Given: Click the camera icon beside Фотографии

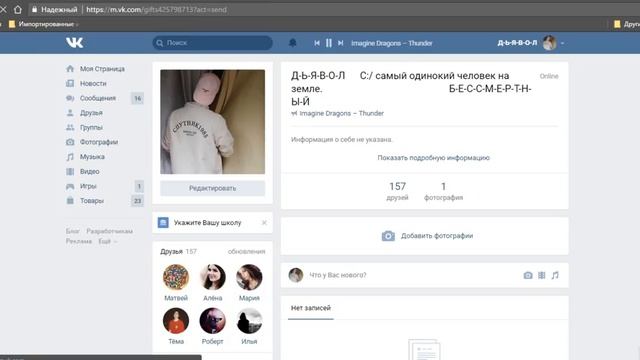Looking at the screenshot, I should coord(70,142).
